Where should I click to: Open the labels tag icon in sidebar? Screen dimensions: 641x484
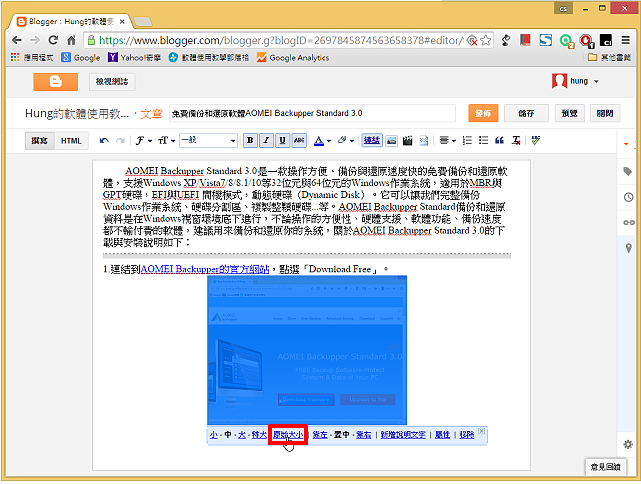point(628,172)
